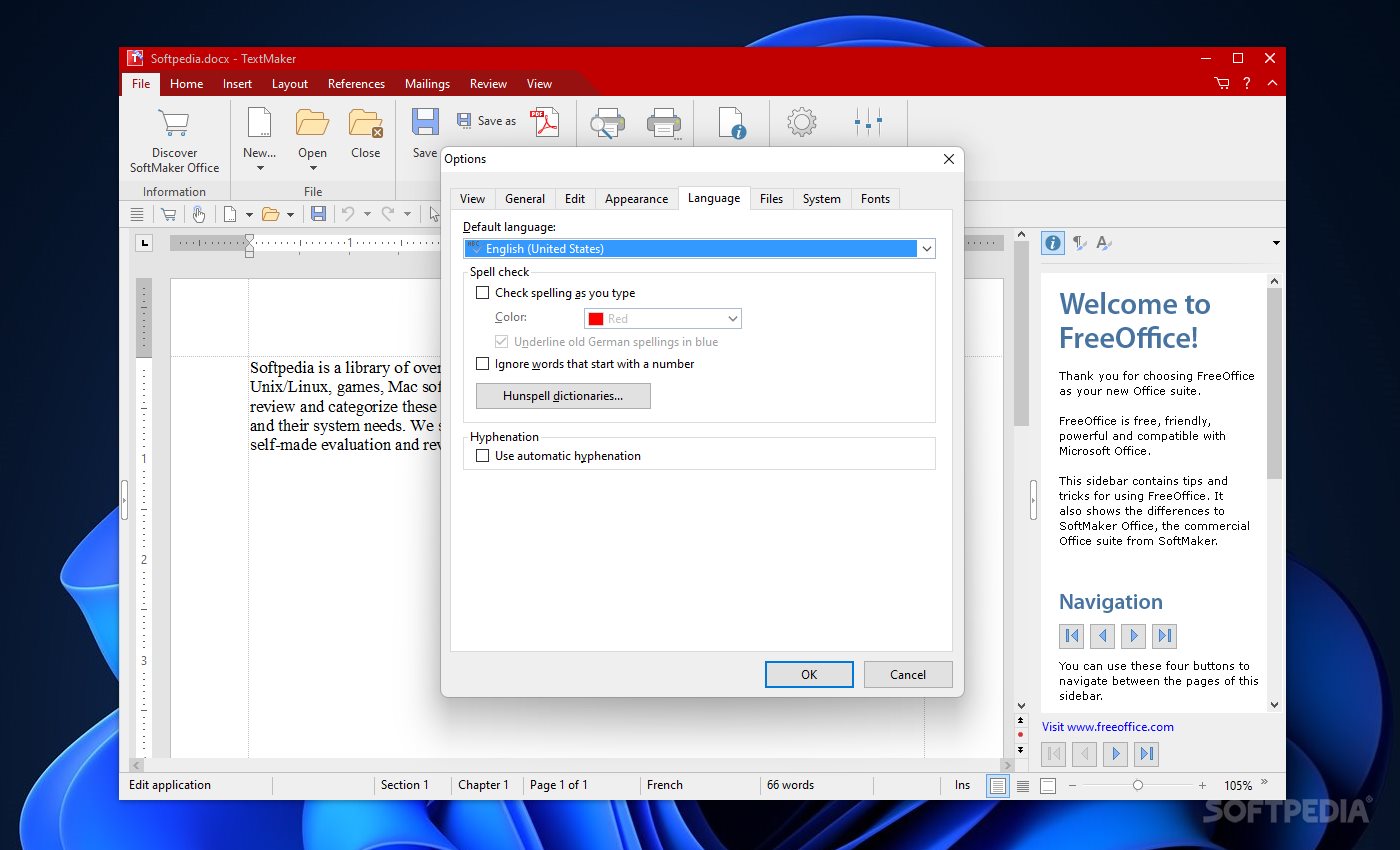Expand the Open dropdown arrow in ribbon
Image resolution: width=1400 pixels, height=850 pixels.
click(x=312, y=168)
